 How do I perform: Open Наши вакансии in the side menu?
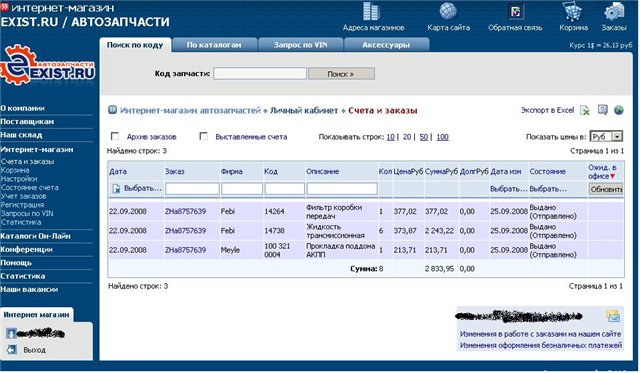[29, 289]
